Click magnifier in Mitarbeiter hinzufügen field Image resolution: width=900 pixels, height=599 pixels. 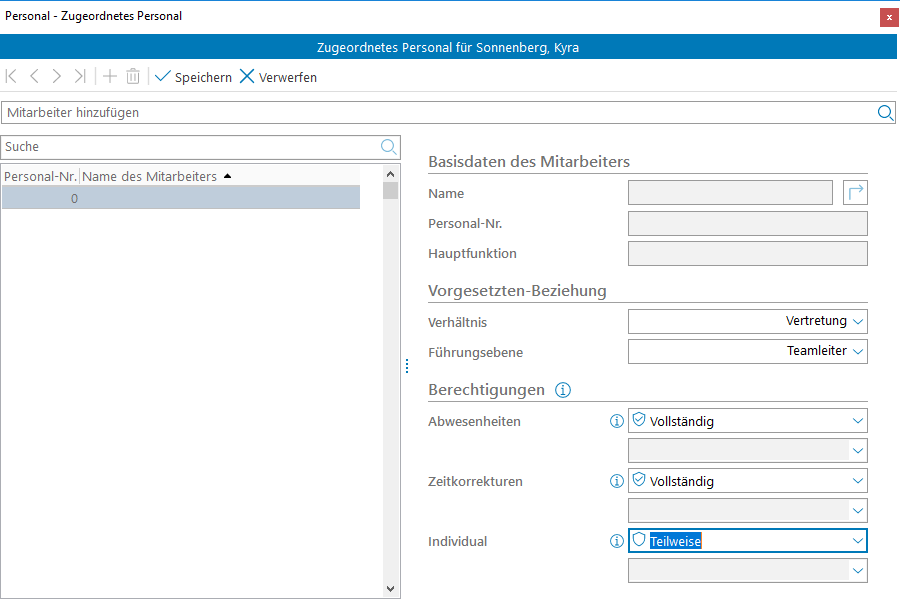point(885,113)
